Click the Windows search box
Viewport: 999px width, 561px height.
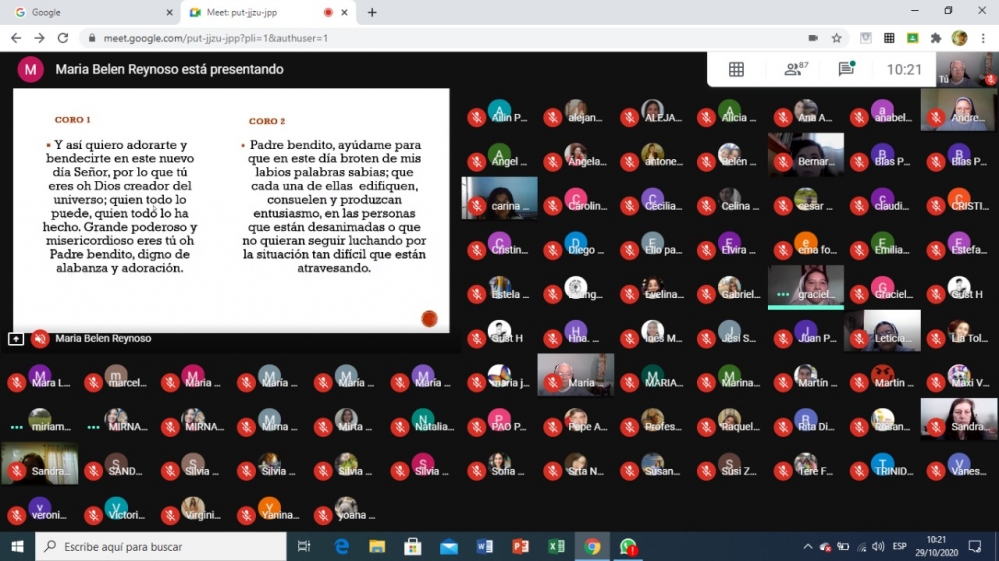coord(160,547)
